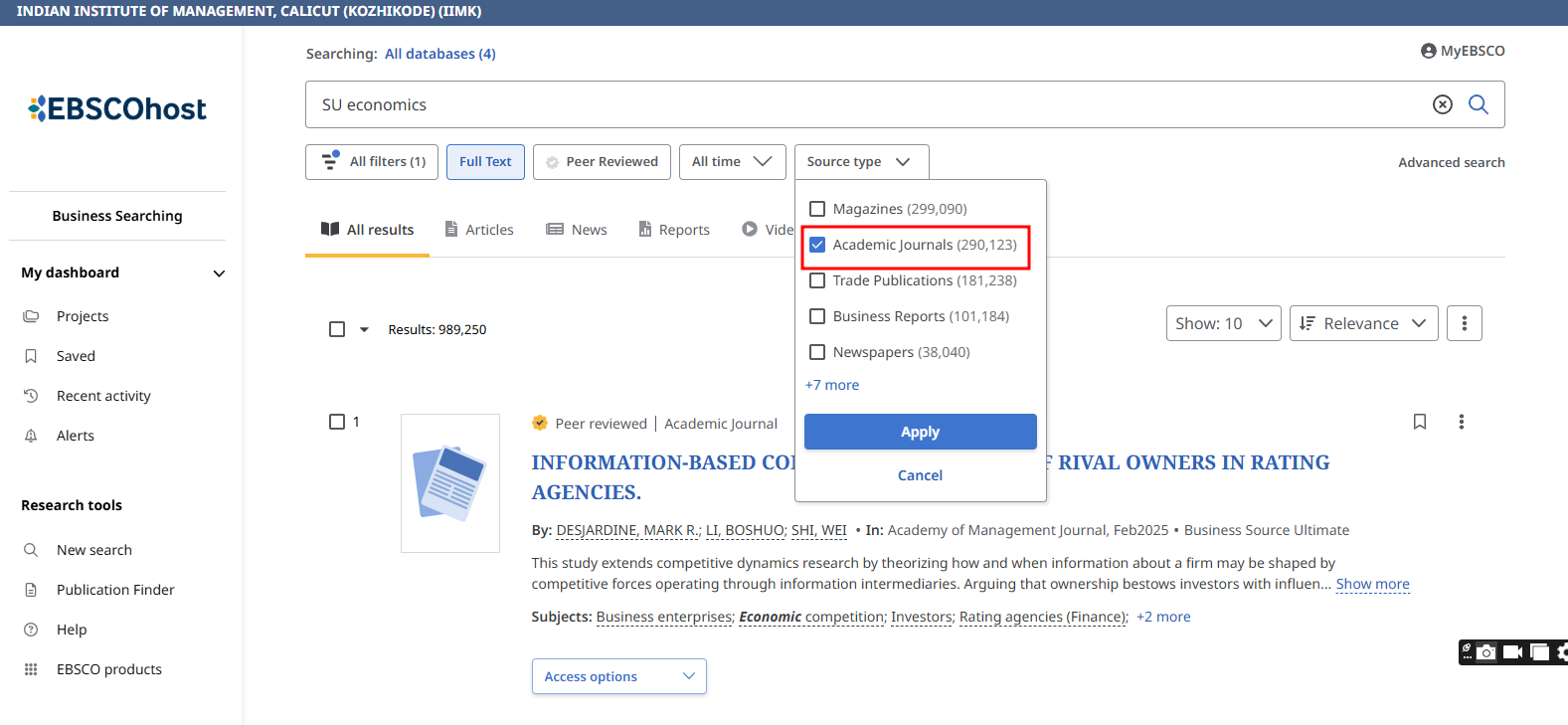This screenshot has width=1568, height=725.
Task: Click the search magnifier icon
Action: 1478,104
